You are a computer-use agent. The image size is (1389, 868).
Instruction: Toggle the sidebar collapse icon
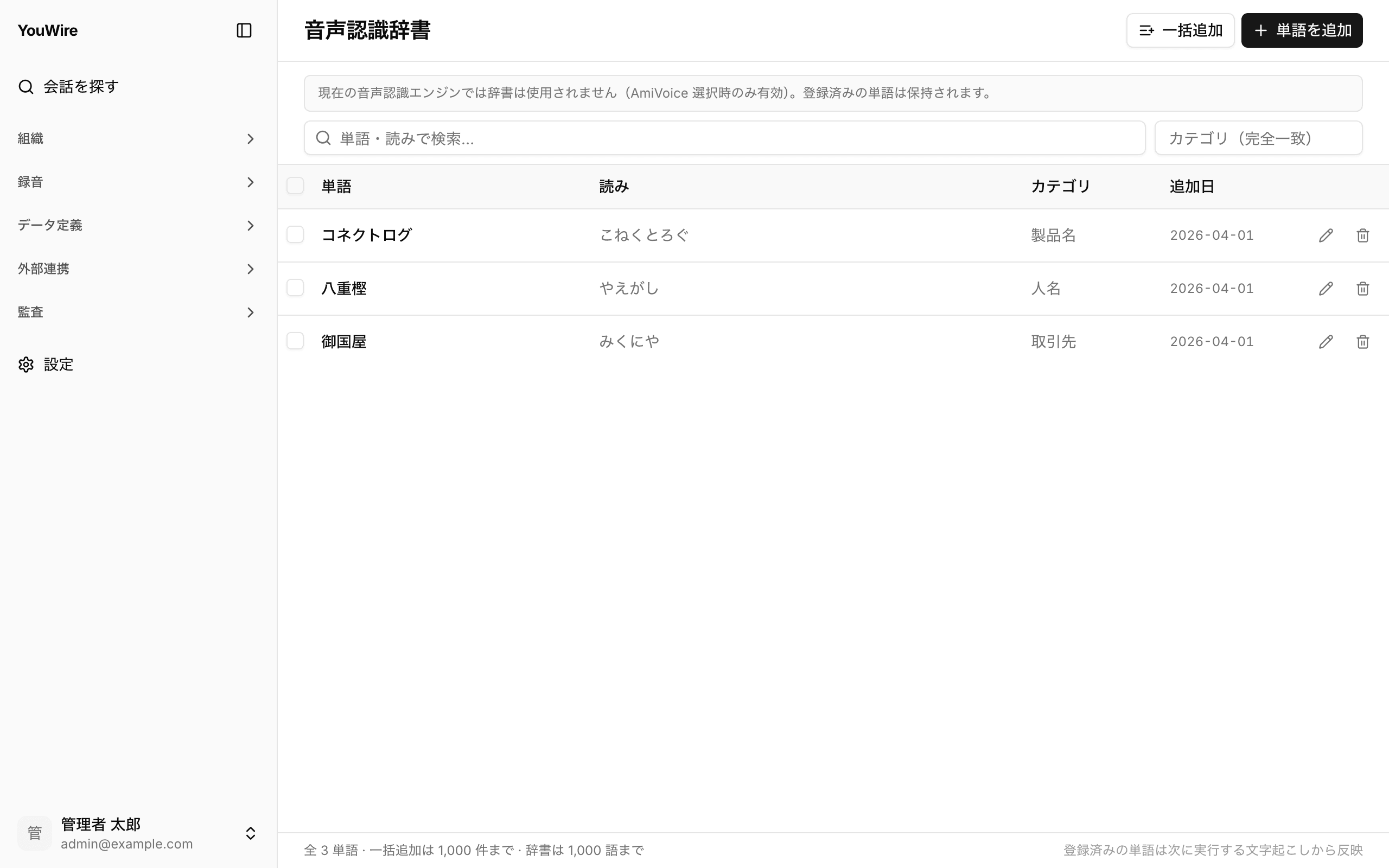click(x=244, y=30)
